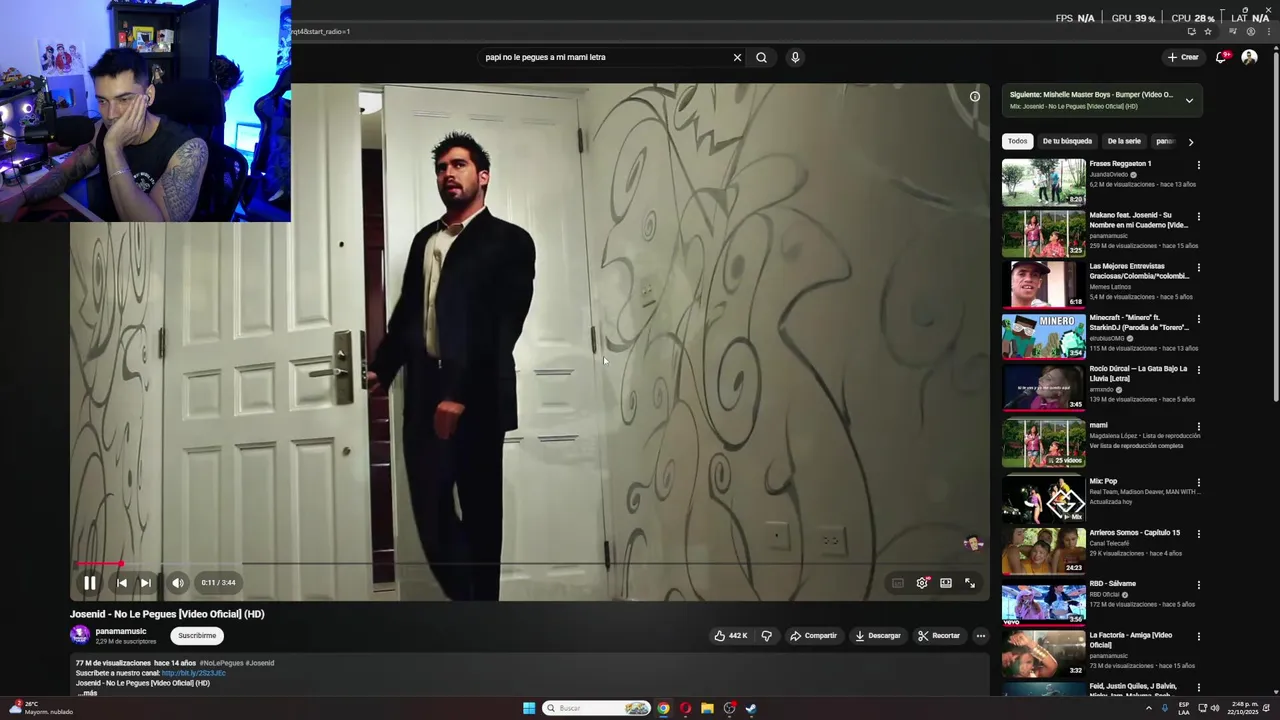Pause the video playback
Viewport: 1280px width, 720px height.
click(90, 583)
